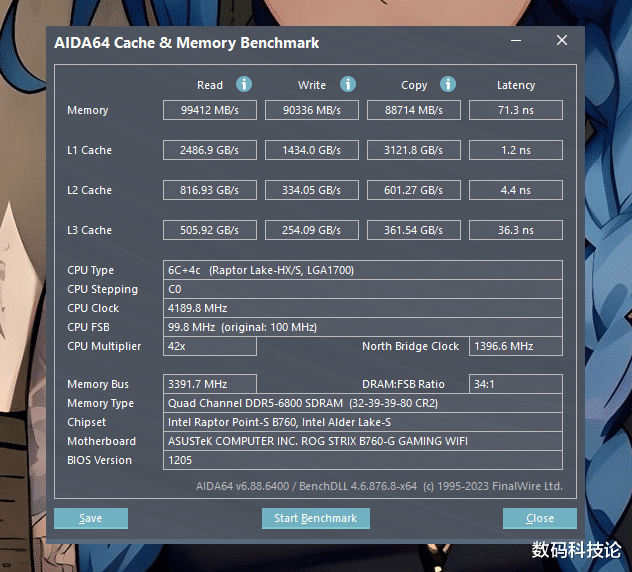Click the Chipset label
Viewport: 632px width, 572px height.
pyautogui.click(x=86, y=422)
